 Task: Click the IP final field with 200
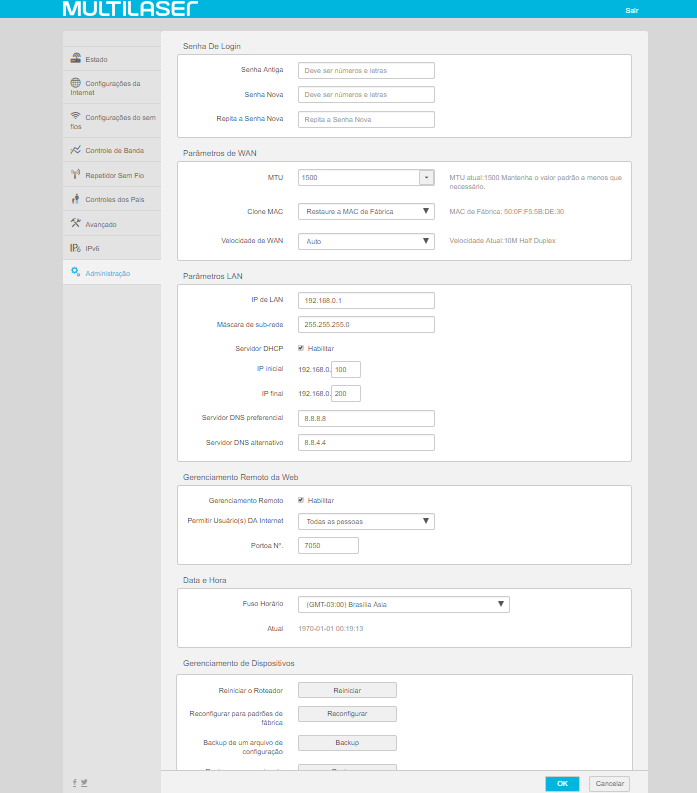point(346,393)
